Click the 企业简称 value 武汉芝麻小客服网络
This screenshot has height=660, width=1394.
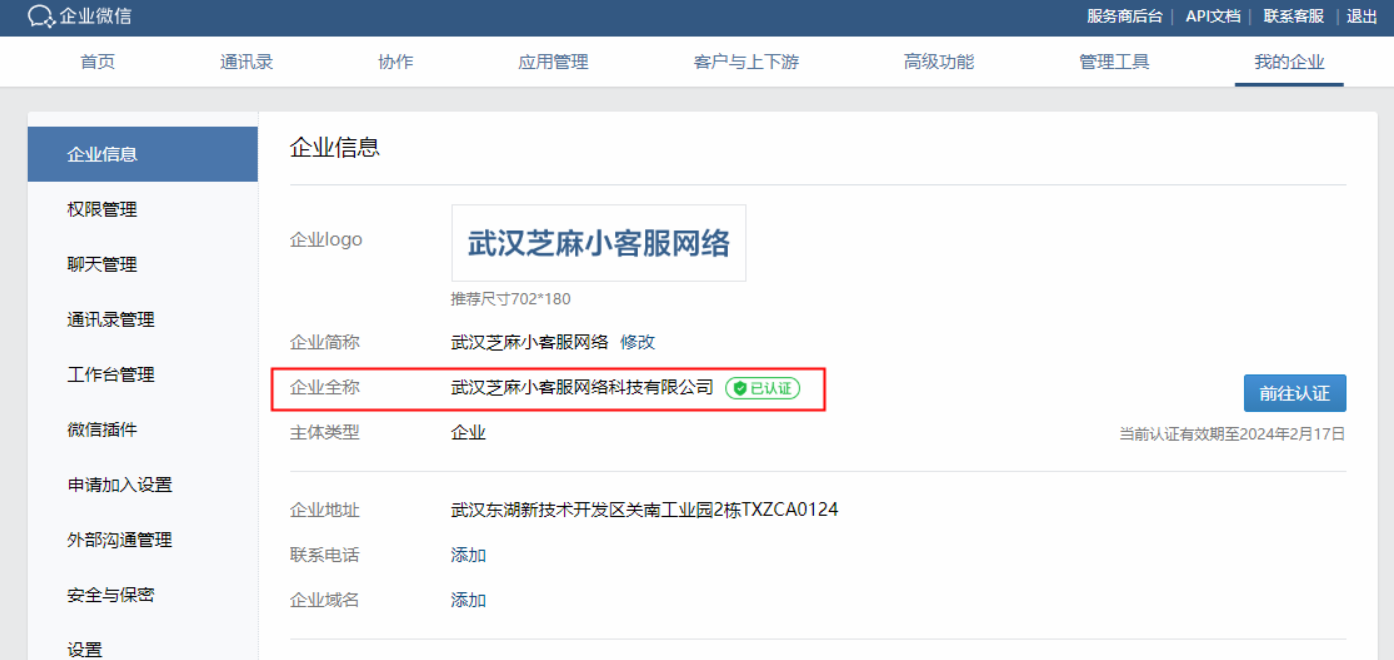tap(530, 342)
